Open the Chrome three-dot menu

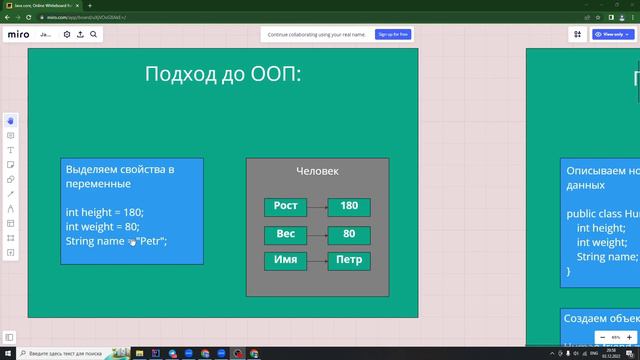tap(633, 18)
